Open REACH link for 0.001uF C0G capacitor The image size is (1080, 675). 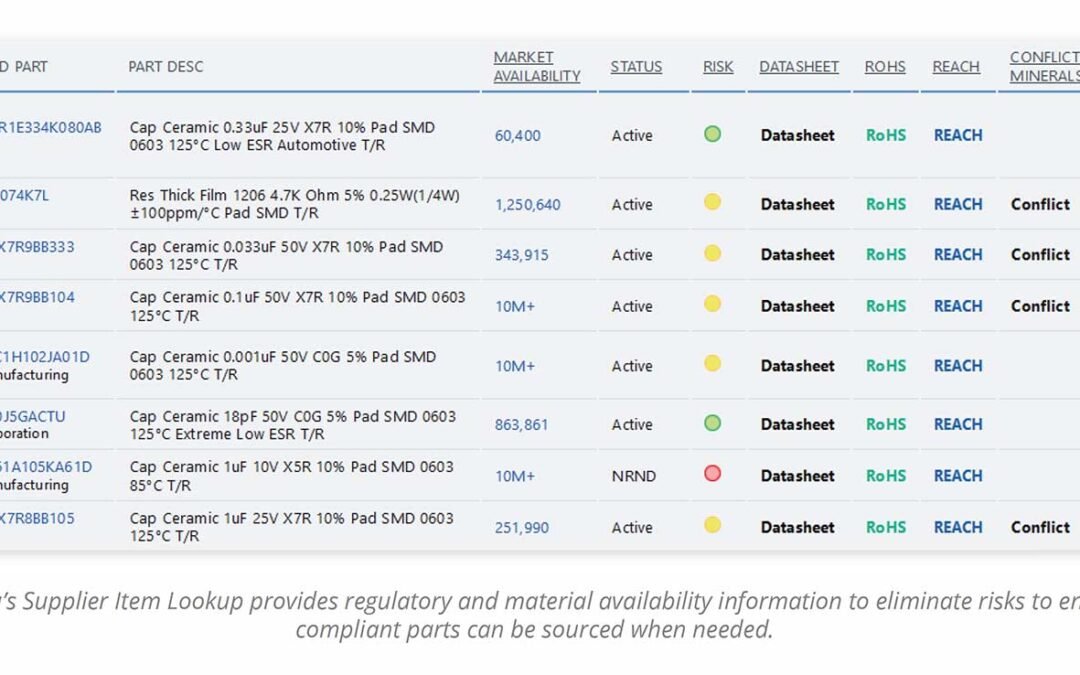pyautogui.click(x=958, y=366)
